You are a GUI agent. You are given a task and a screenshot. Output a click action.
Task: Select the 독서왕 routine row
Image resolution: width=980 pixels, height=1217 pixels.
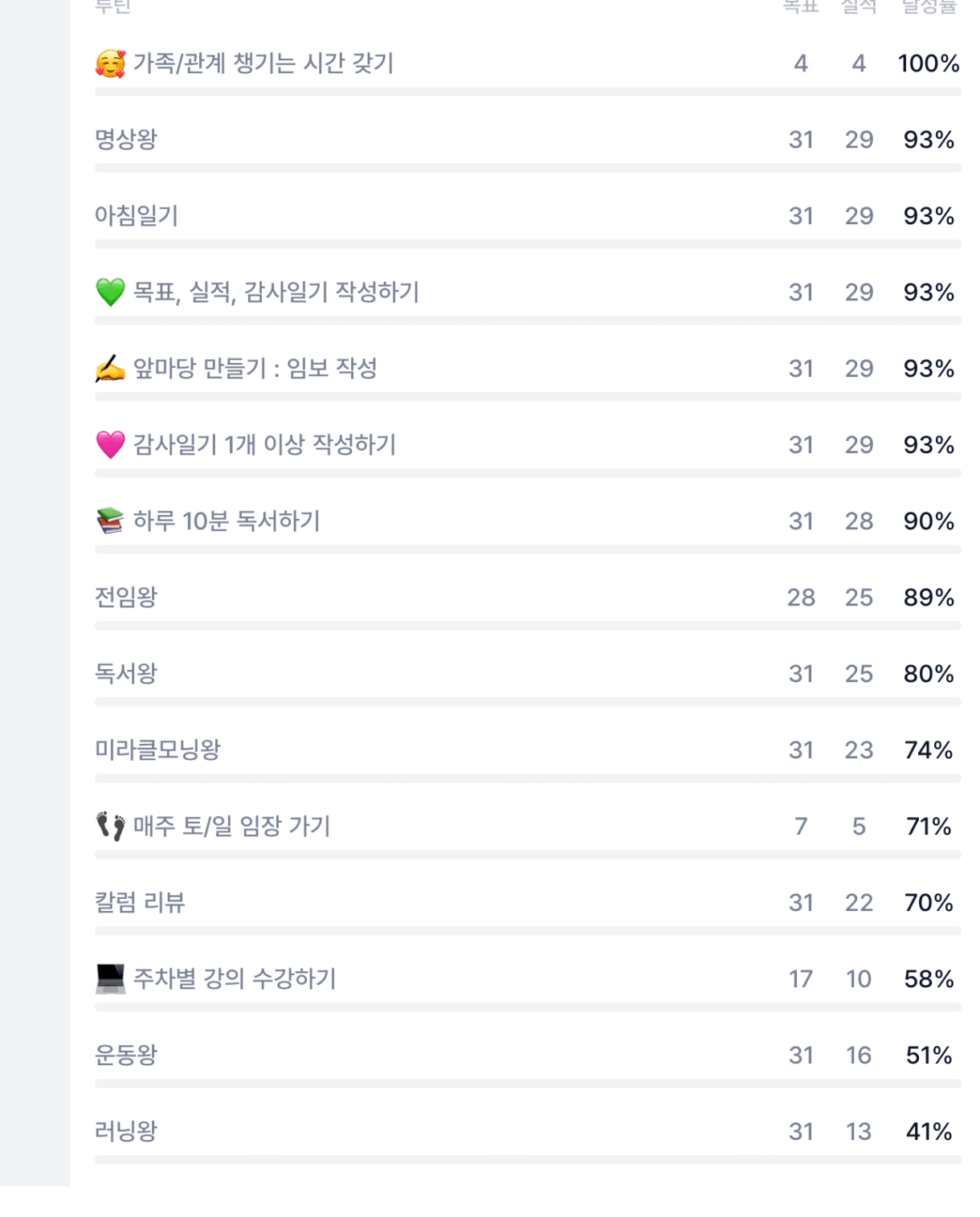tap(126, 673)
